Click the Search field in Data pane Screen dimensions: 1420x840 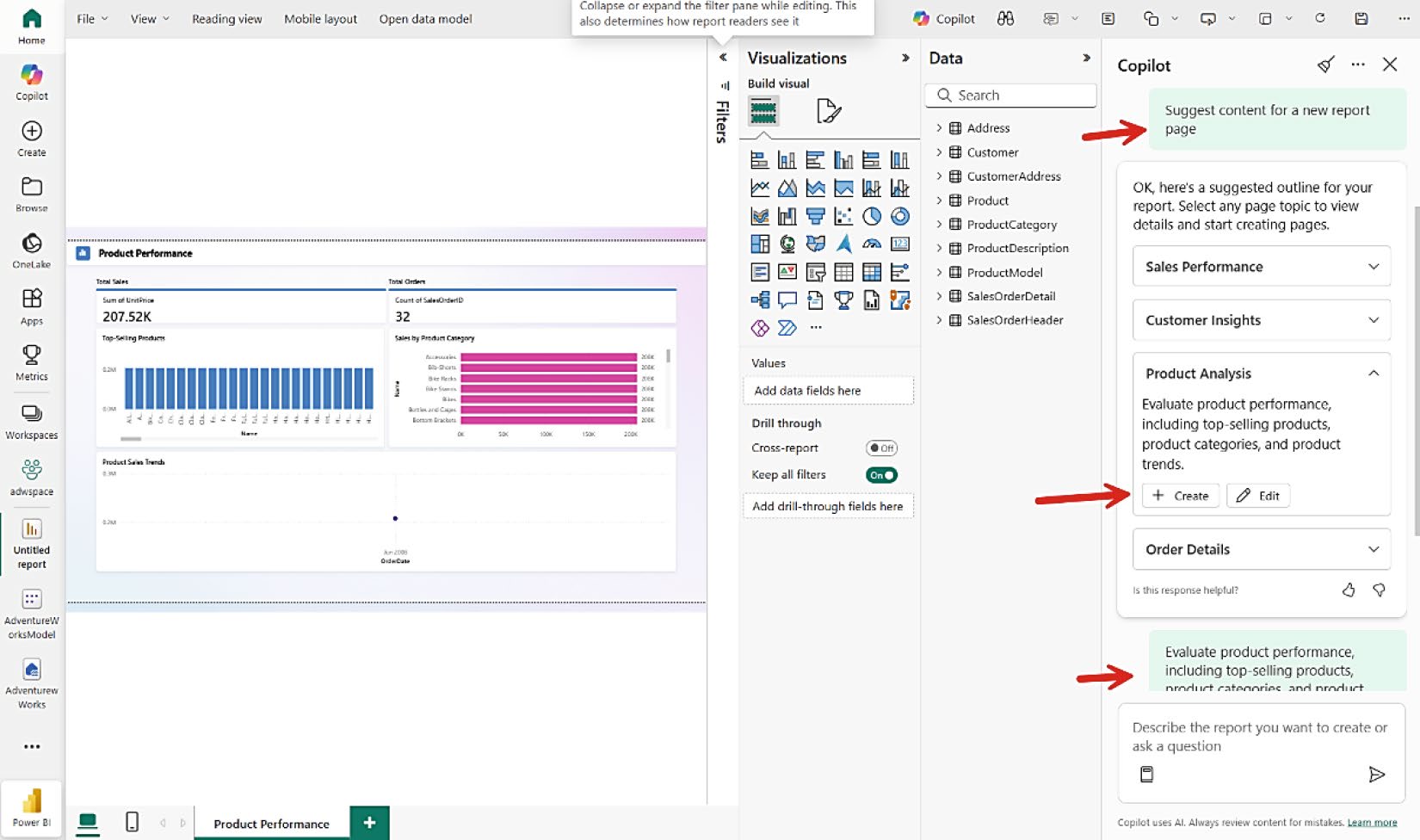click(1011, 96)
